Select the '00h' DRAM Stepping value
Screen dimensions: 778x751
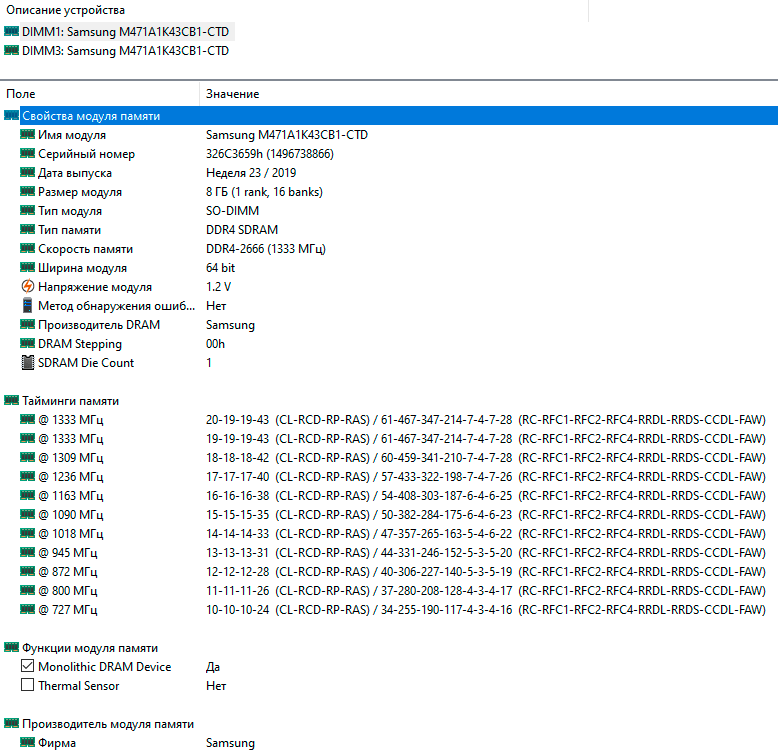pyautogui.click(x=215, y=344)
